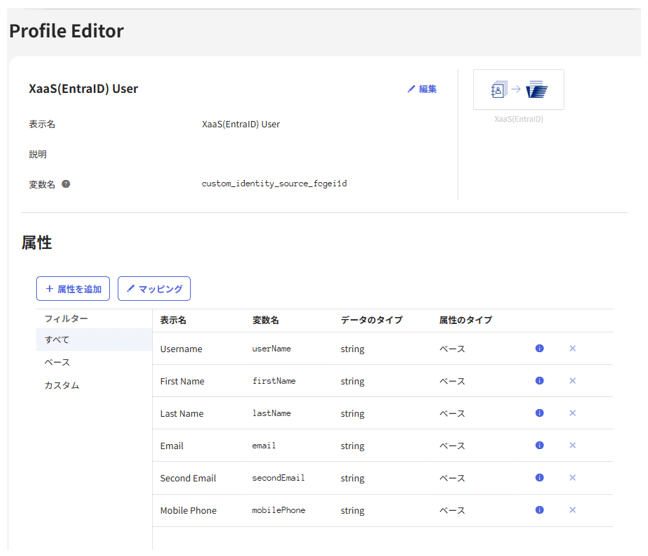This screenshot has width=648, height=556.
Task: Remove First Name attribute using X
Action: (x=573, y=381)
